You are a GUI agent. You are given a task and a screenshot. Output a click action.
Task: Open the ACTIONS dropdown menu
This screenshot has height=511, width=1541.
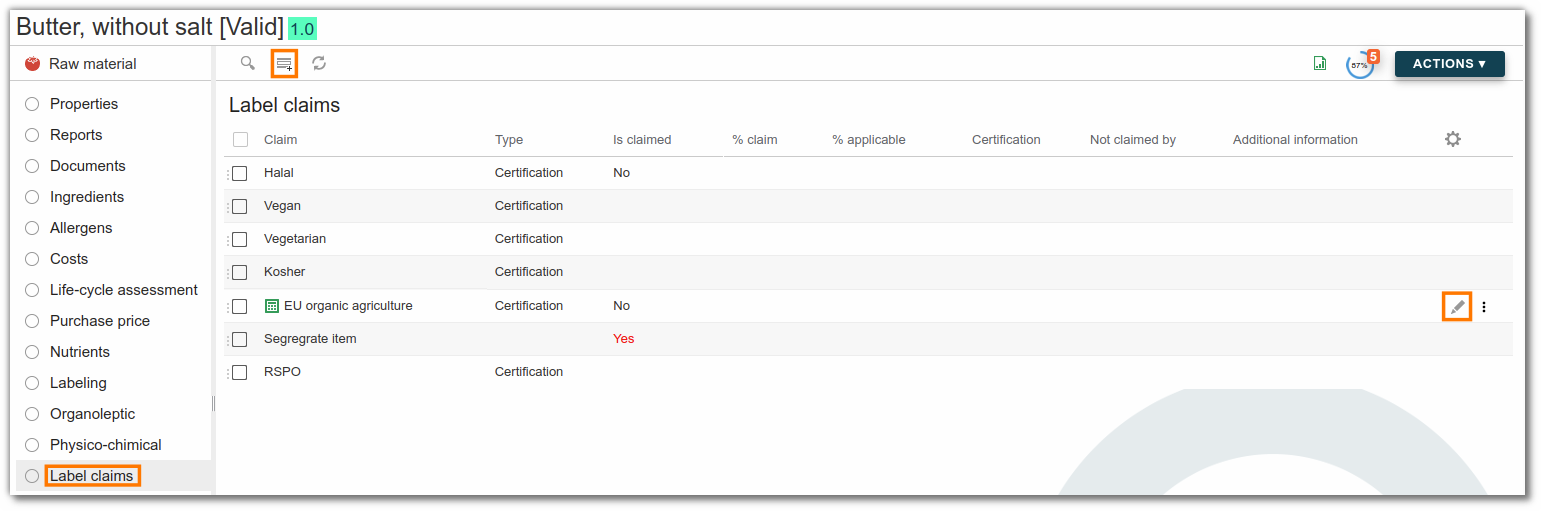point(1449,64)
